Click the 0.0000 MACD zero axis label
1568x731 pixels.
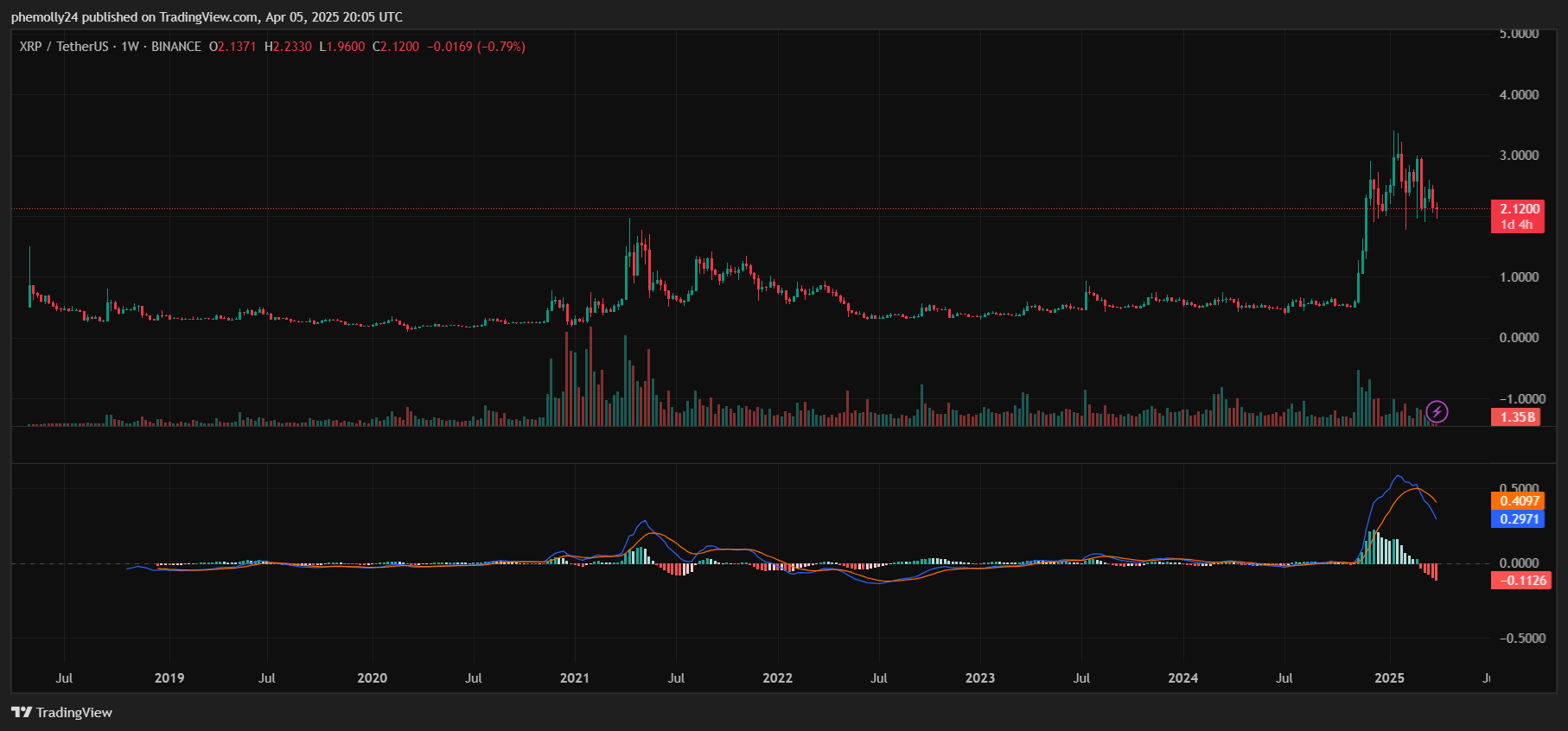[x=1519, y=563]
